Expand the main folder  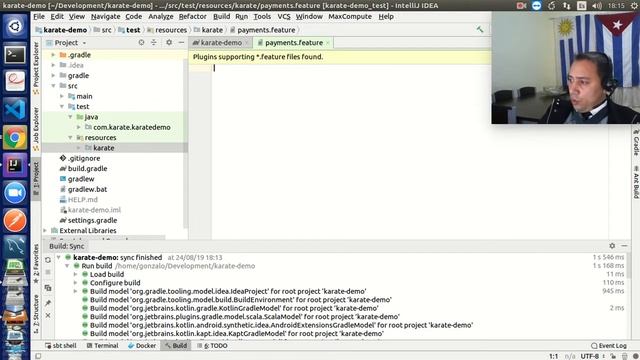click(62, 96)
